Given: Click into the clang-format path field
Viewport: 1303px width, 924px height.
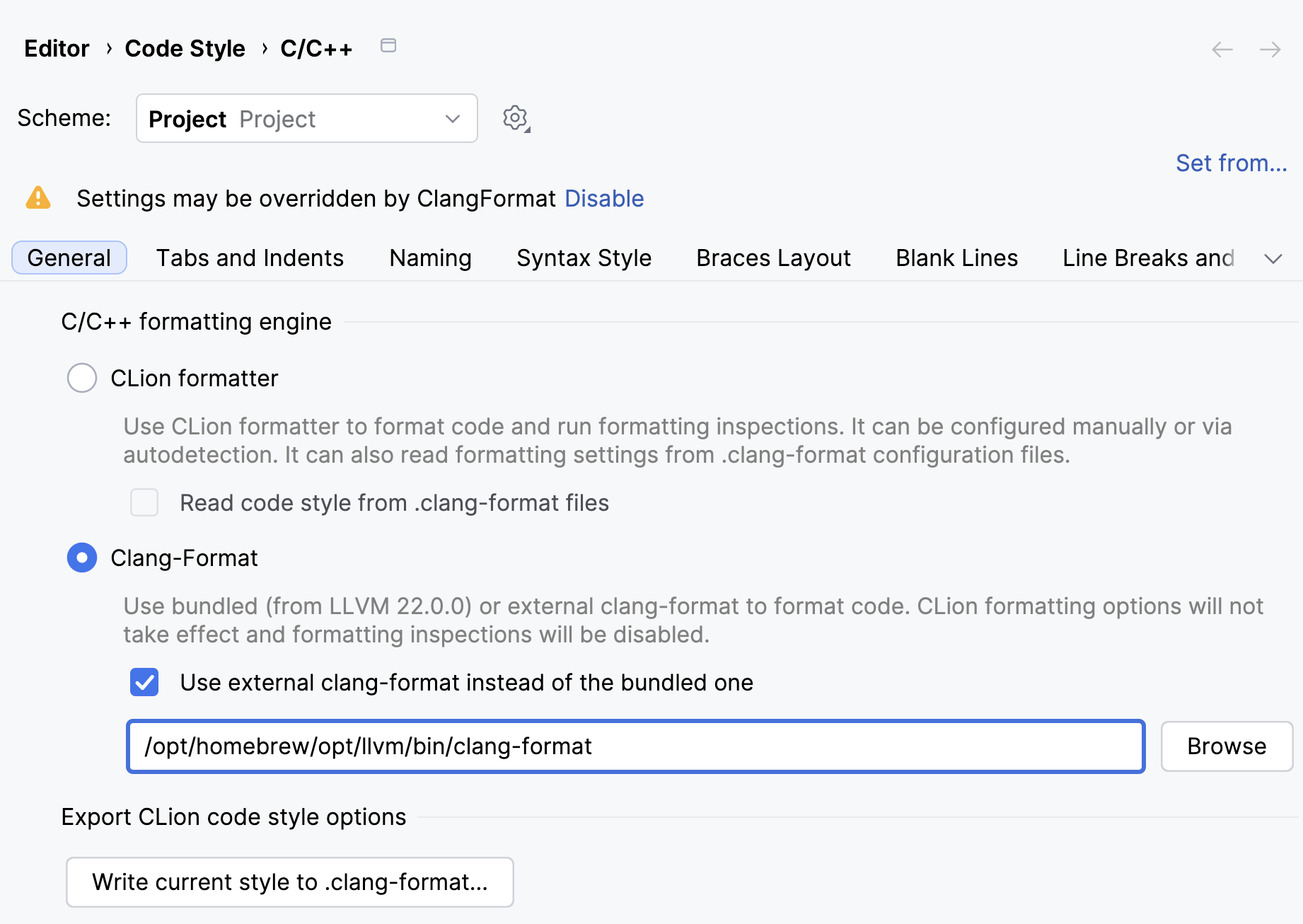Looking at the screenshot, I should pos(635,746).
